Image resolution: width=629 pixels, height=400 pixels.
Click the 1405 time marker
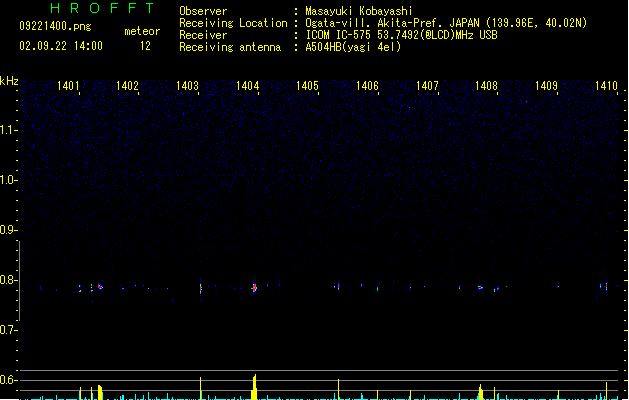(x=307, y=86)
